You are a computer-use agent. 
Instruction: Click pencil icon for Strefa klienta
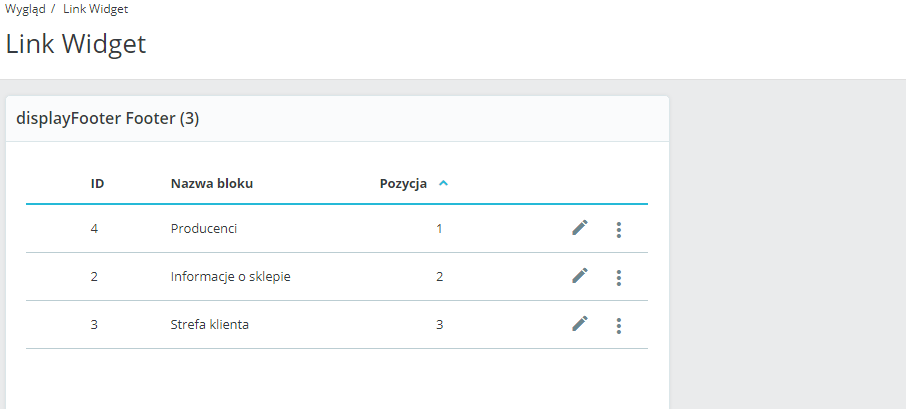tap(580, 324)
